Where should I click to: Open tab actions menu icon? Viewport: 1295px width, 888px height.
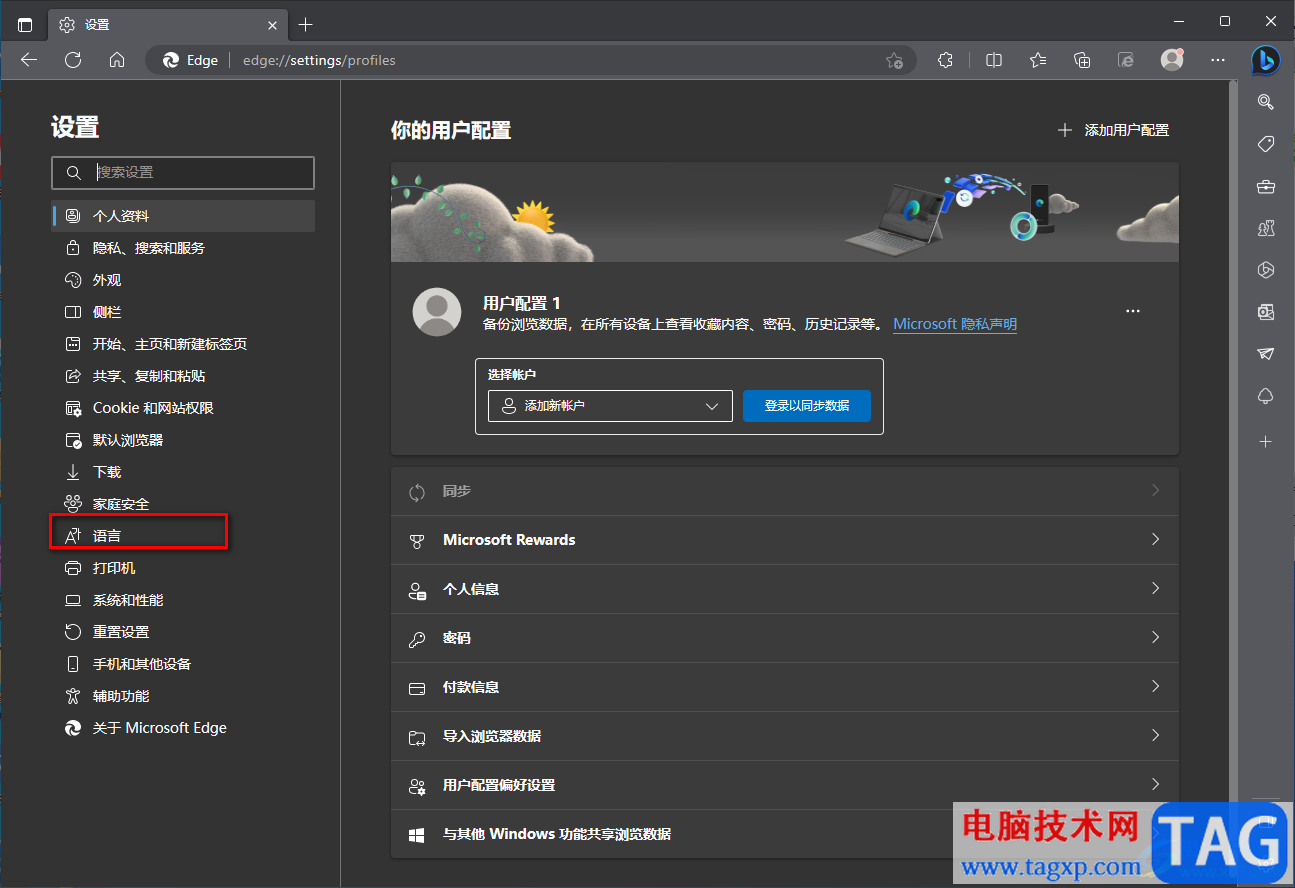(25, 24)
